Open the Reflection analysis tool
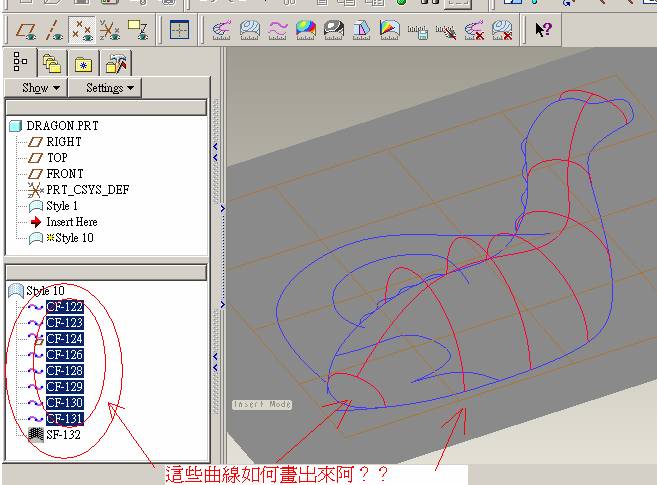Image resolution: width=657 pixels, height=485 pixels. click(334, 30)
